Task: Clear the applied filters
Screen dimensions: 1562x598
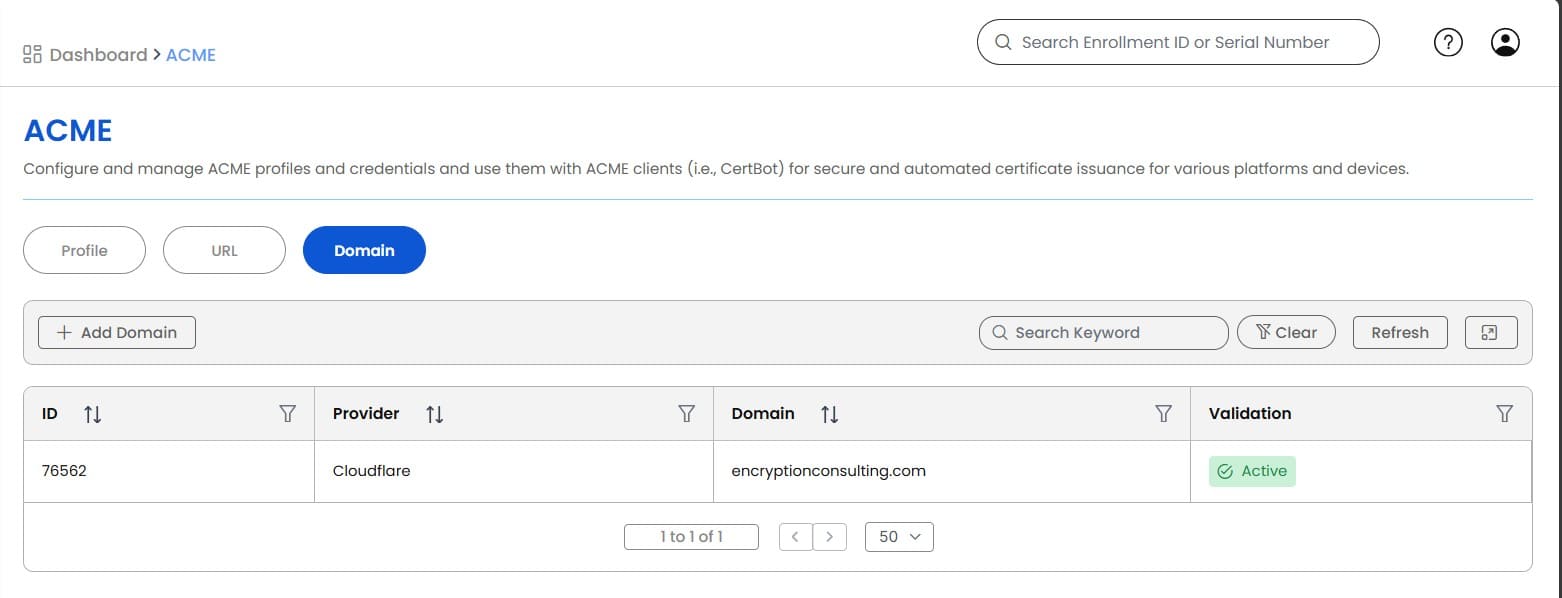Action: point(1286,333)
